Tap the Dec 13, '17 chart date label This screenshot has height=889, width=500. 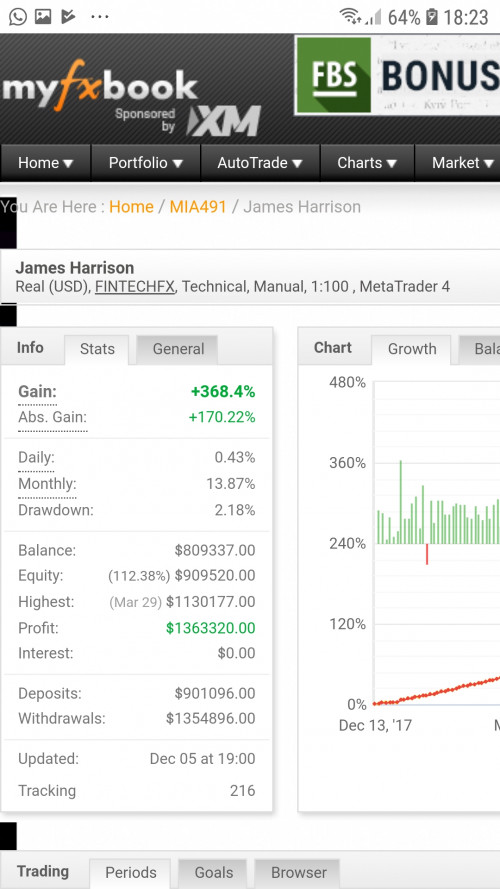tap(375, 726)
